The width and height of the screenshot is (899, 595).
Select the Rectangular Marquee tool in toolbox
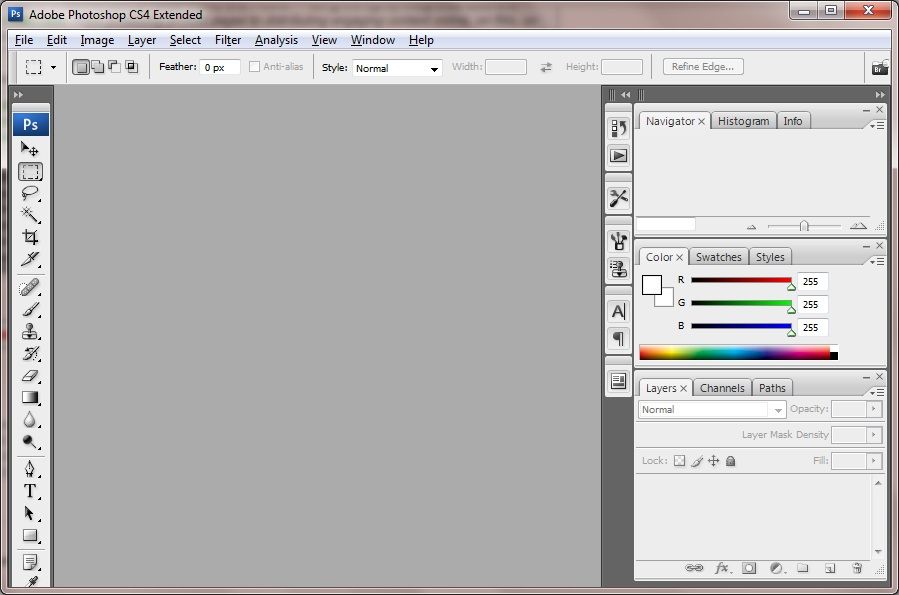coord(30,171)
